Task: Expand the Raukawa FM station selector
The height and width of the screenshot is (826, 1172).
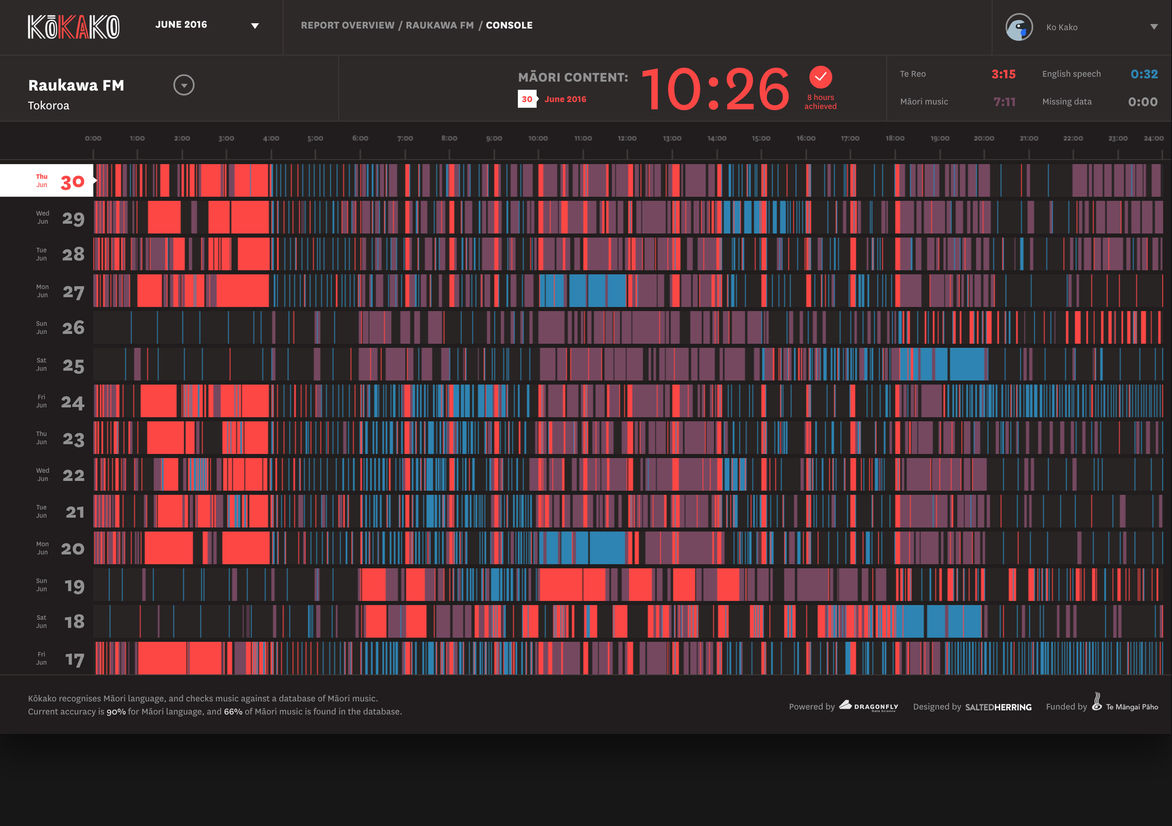Action: (x=184, y=85)
